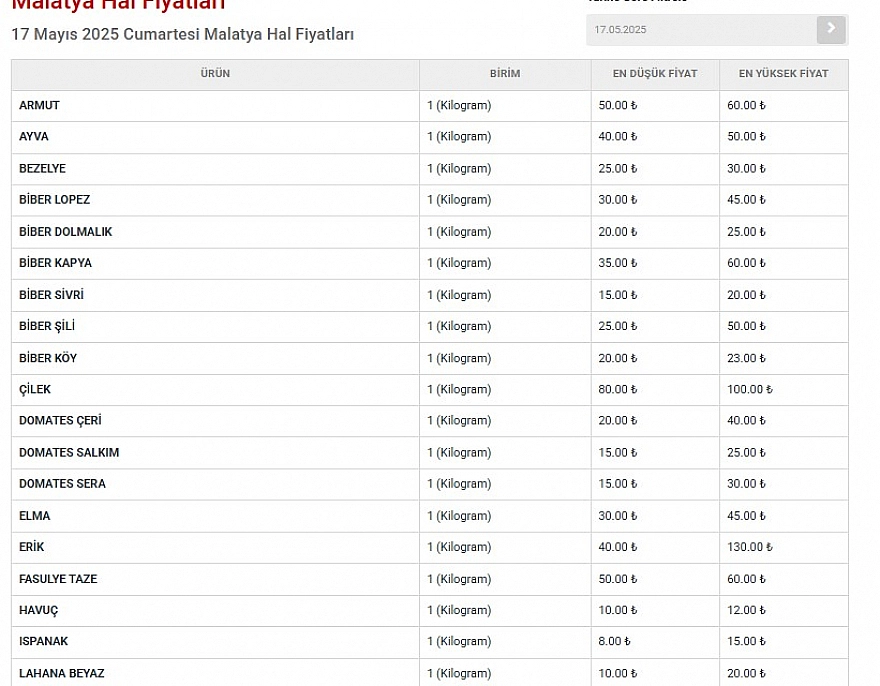Viewport: 880px width, 686px height.
Task: Click ARMUT lowest price 50.00
Action: pyautogui.click(x=617, y=106)
